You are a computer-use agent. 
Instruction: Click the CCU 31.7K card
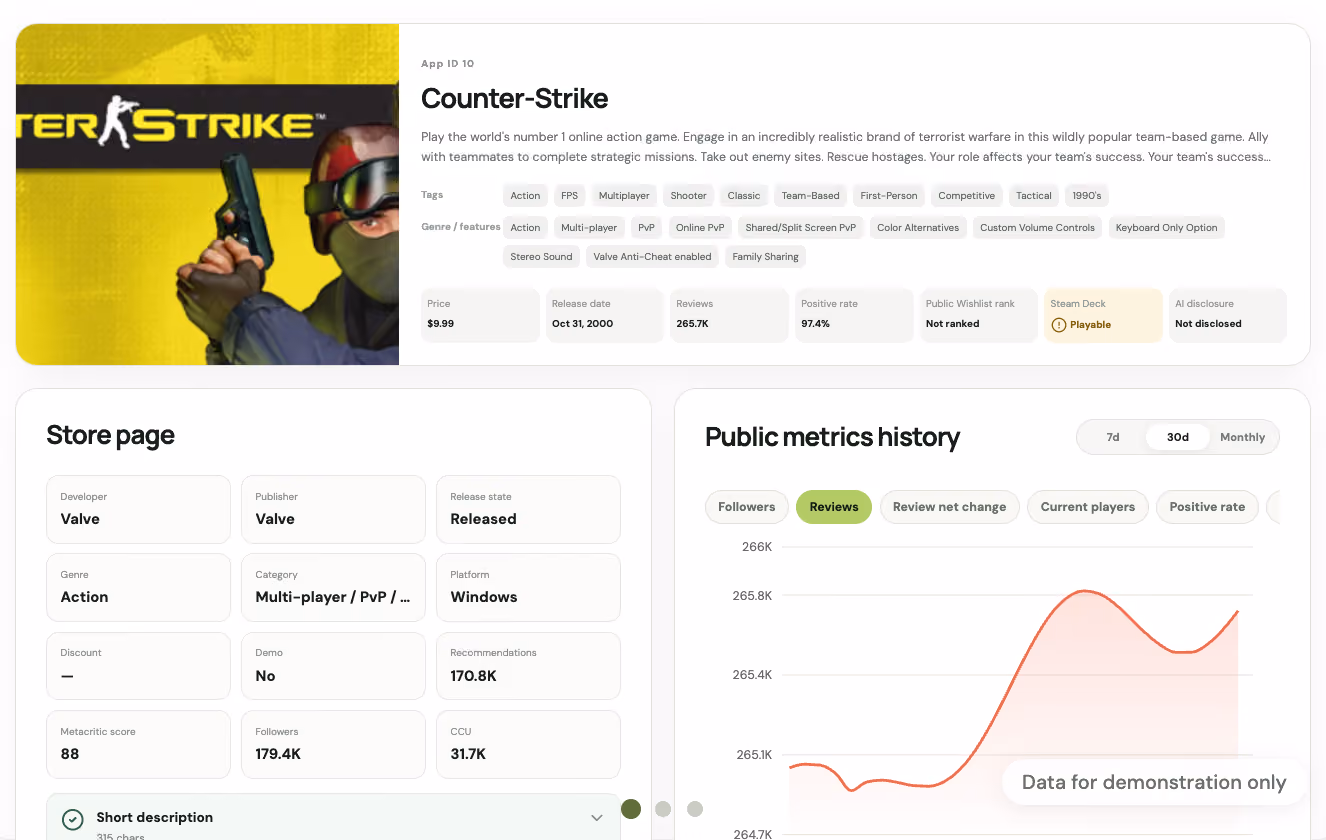pos(529,744)
